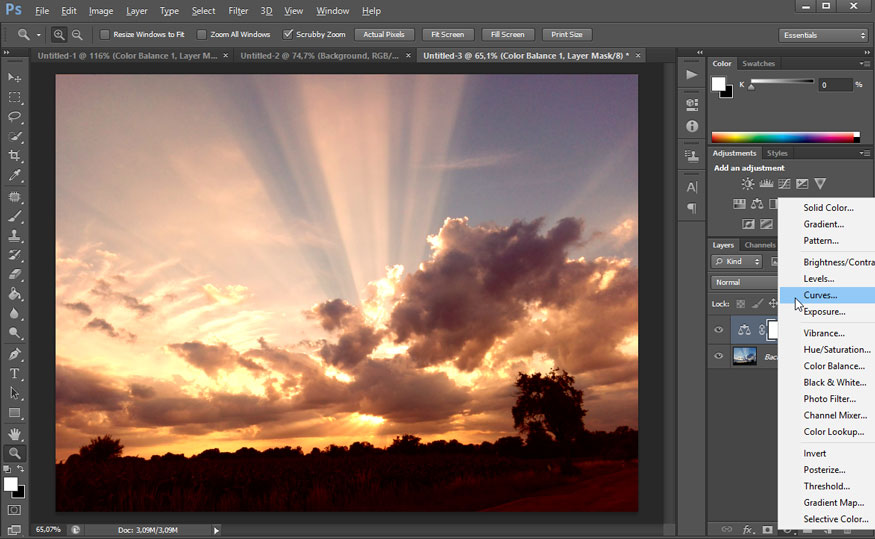Click the Fit Screen button
Viewport: 875px width, 539px height.
(447, 35)
